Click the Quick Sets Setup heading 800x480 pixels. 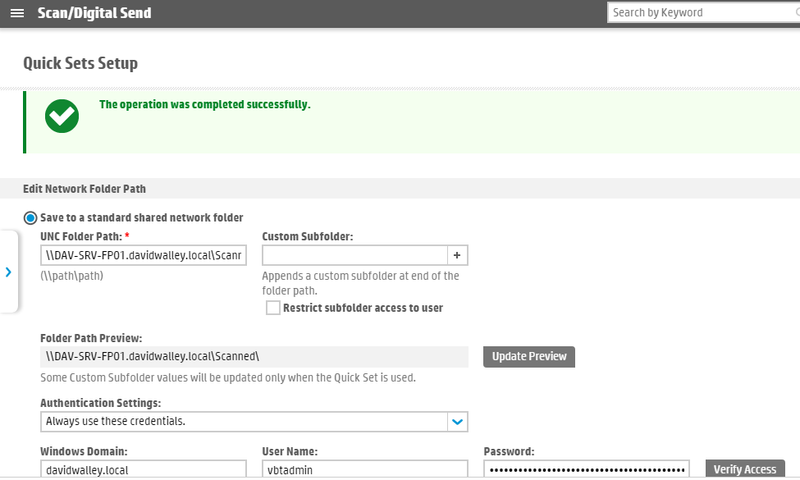[x=80, y=63]
